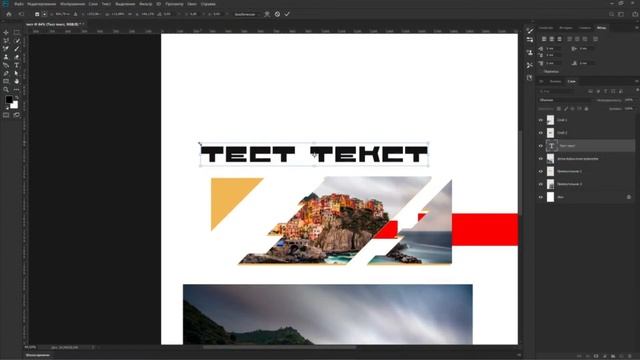Click the zoom percentage field in status bar
640x360 pixels.
coord(30,347)
